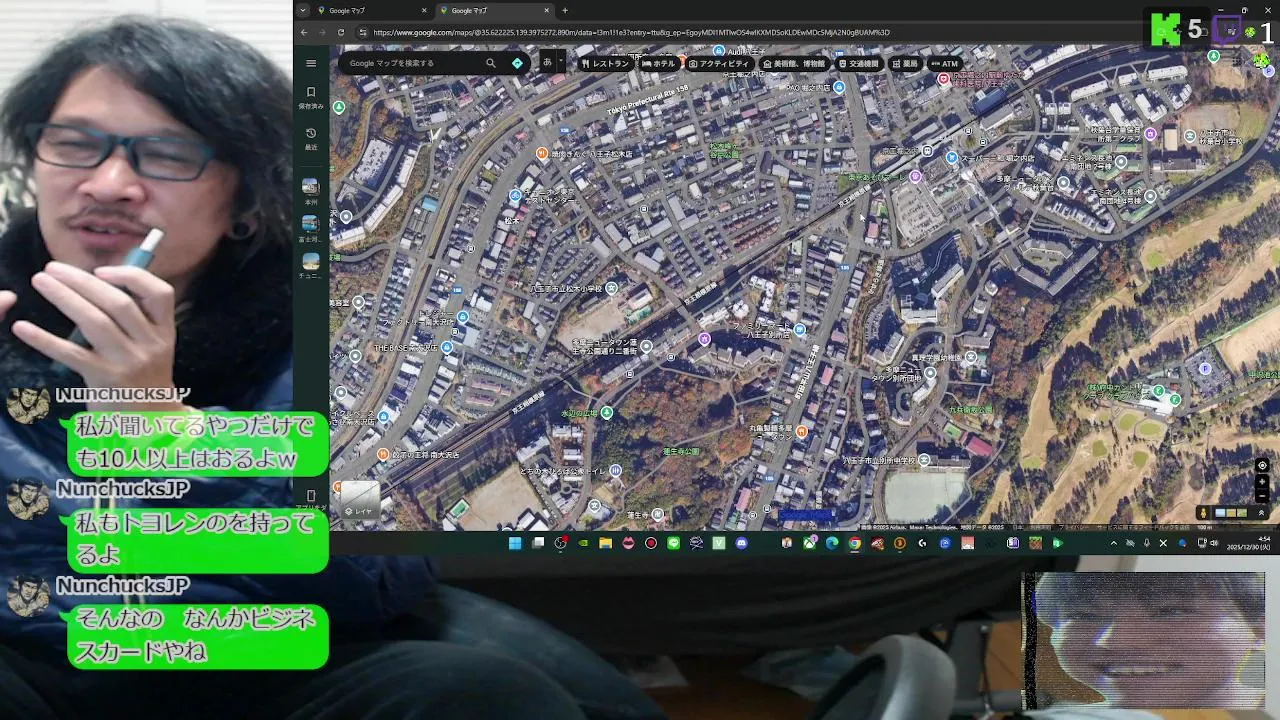Screen dimensions: 1280x720
Task: Open the Google Maps hamburger menu
Action: [x=311, y=63]
